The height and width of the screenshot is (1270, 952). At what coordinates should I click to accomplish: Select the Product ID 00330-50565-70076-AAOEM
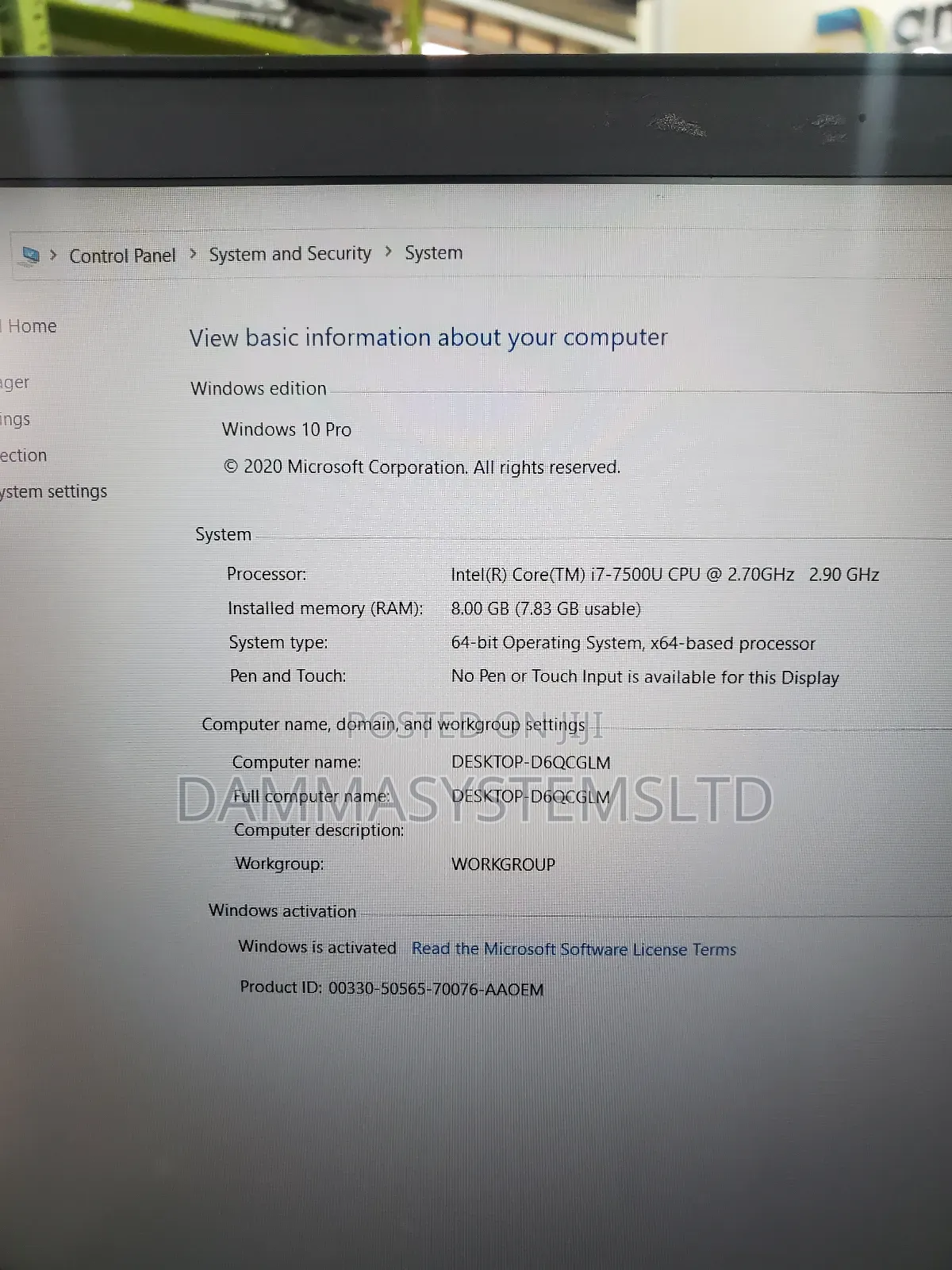[x=436, y=990]
